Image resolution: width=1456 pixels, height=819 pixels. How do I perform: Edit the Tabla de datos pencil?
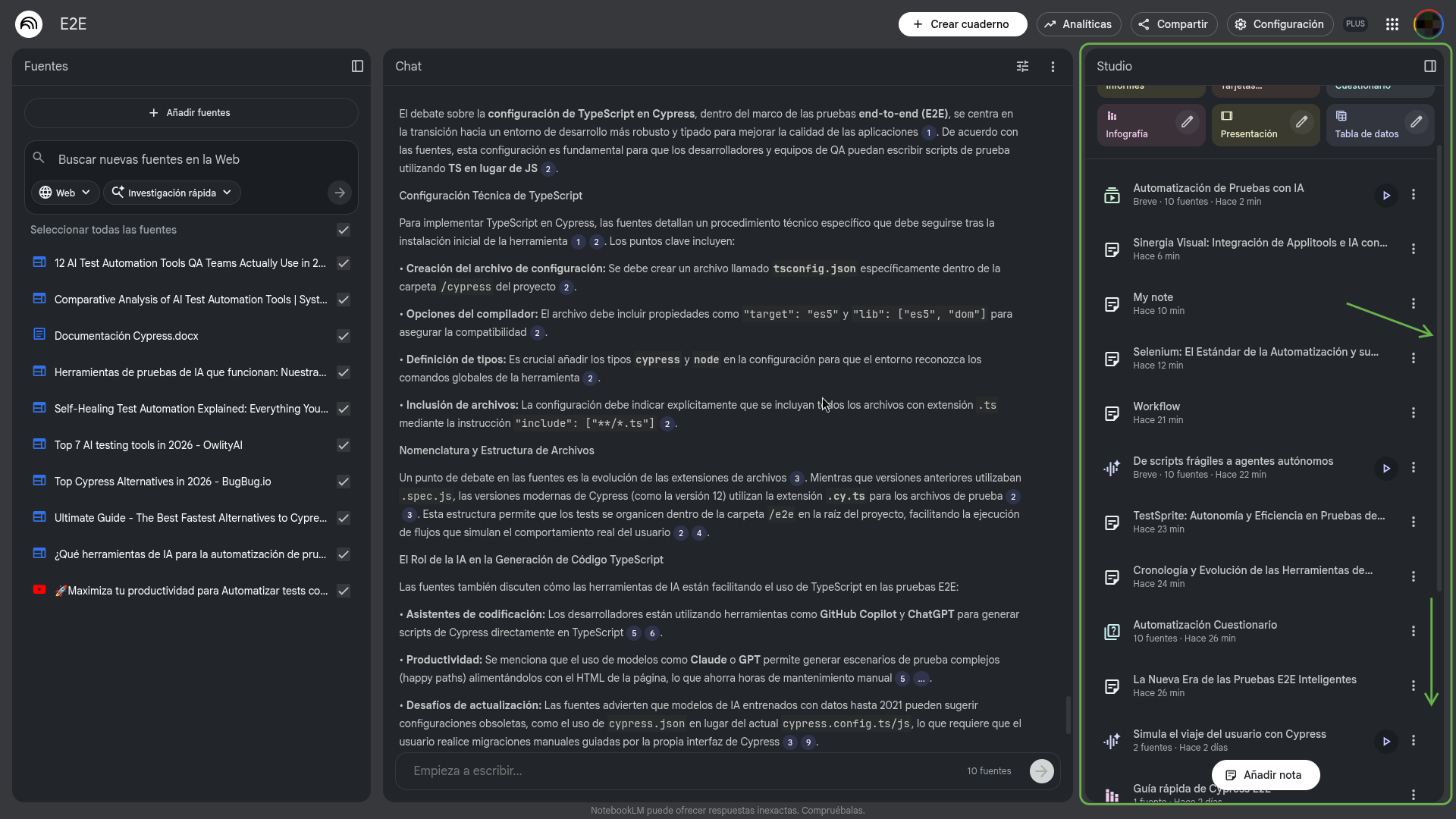1416,122
